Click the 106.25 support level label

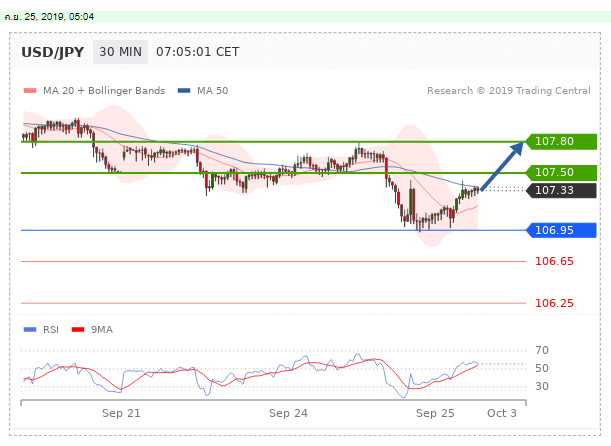(x=554, y=303)
